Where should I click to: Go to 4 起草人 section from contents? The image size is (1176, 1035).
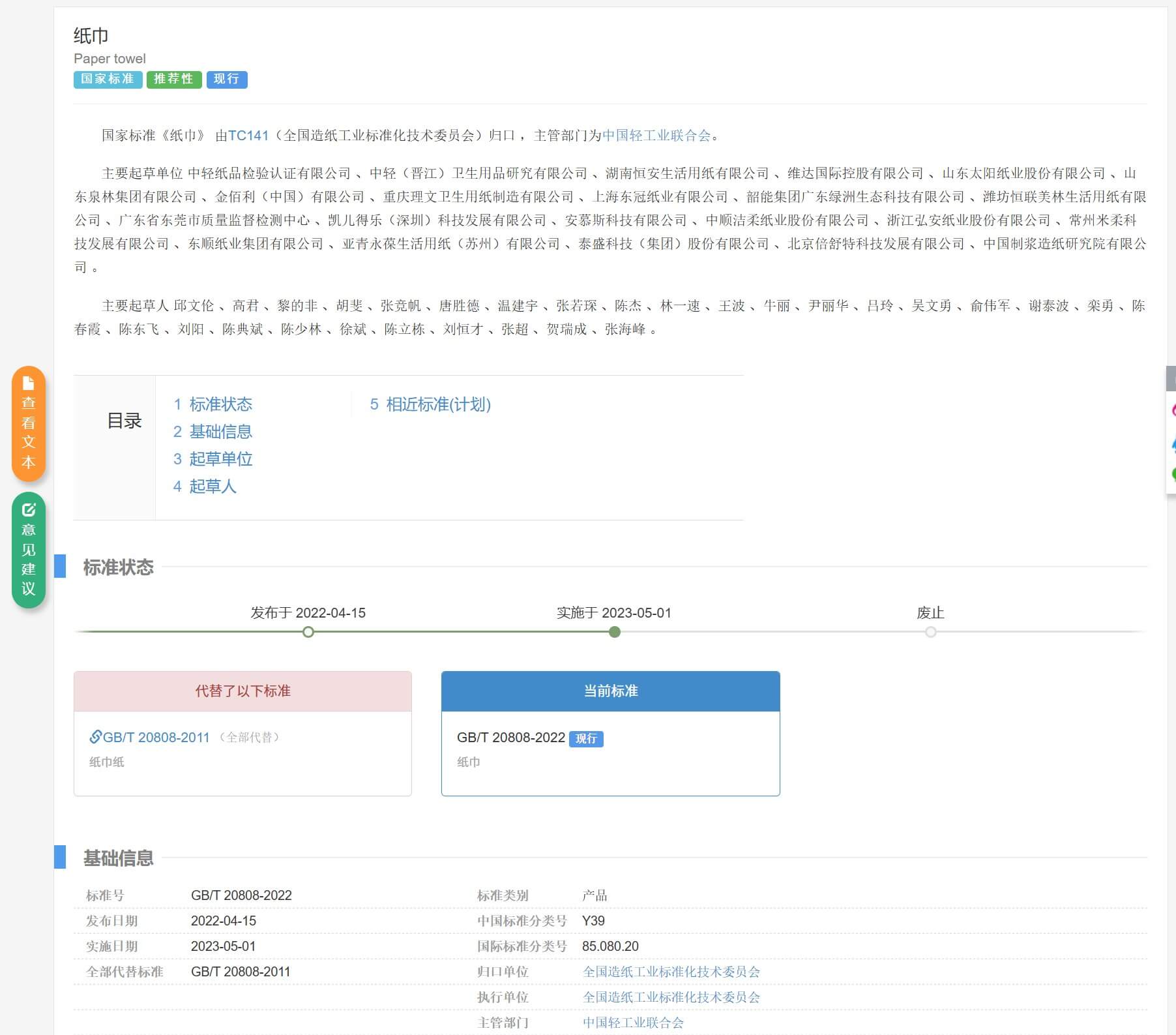pyautogui.click(x=205, y=487)
